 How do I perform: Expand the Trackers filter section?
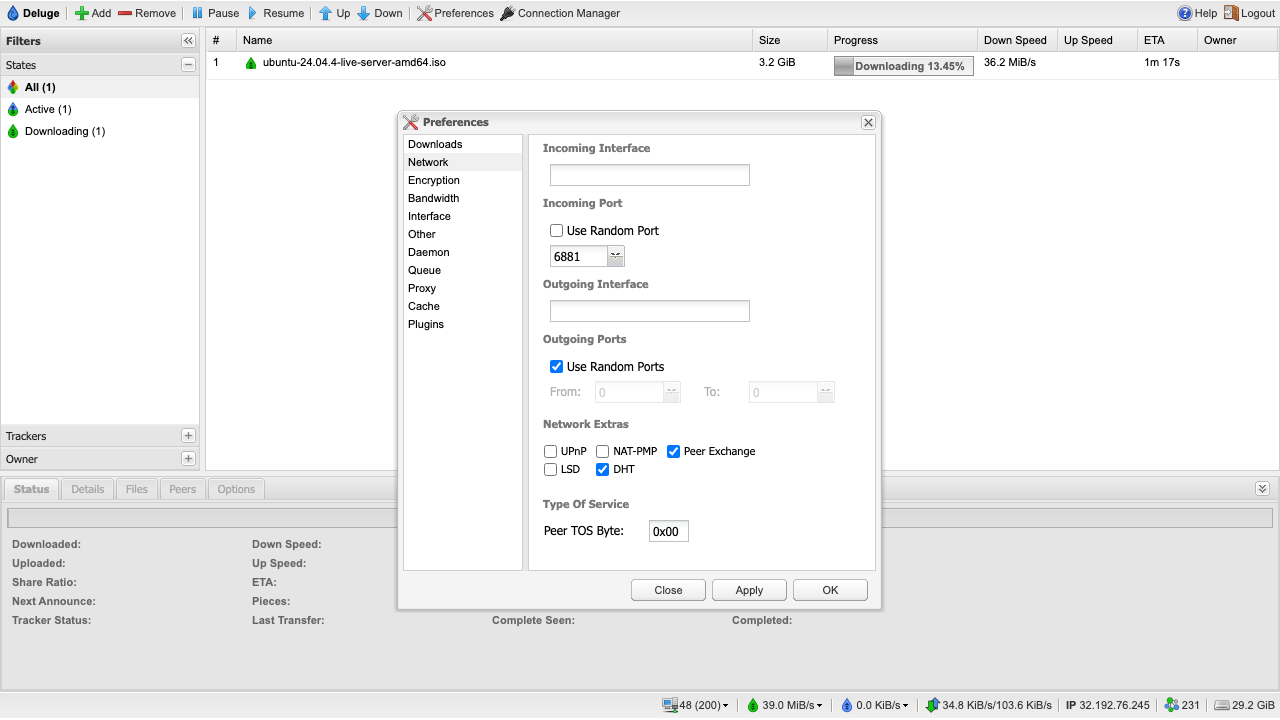point(188,436)
